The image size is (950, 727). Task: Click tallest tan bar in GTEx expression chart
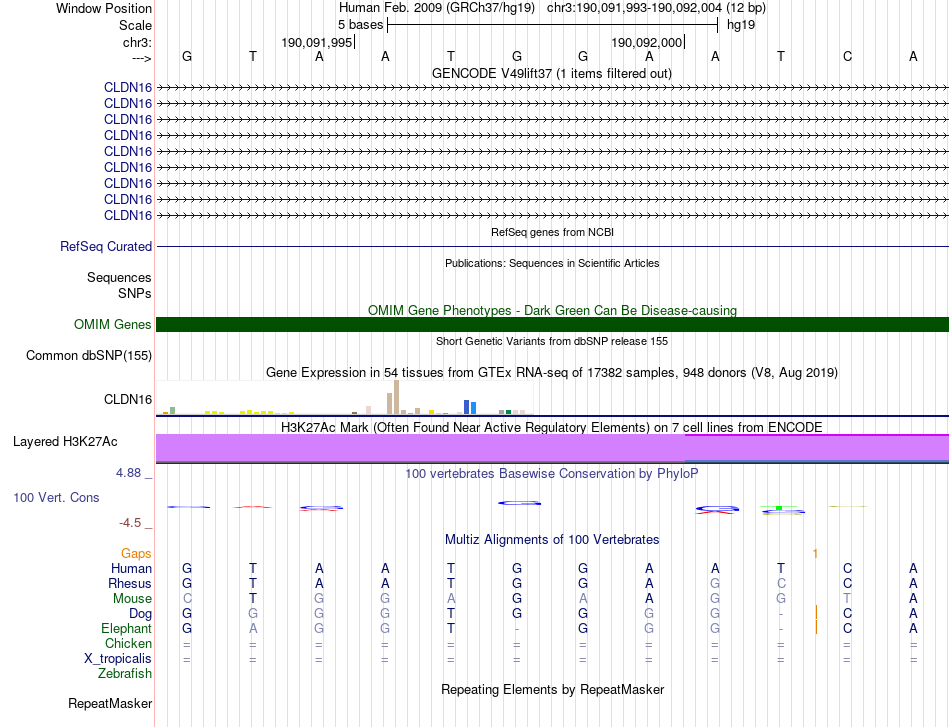[396, 397]
